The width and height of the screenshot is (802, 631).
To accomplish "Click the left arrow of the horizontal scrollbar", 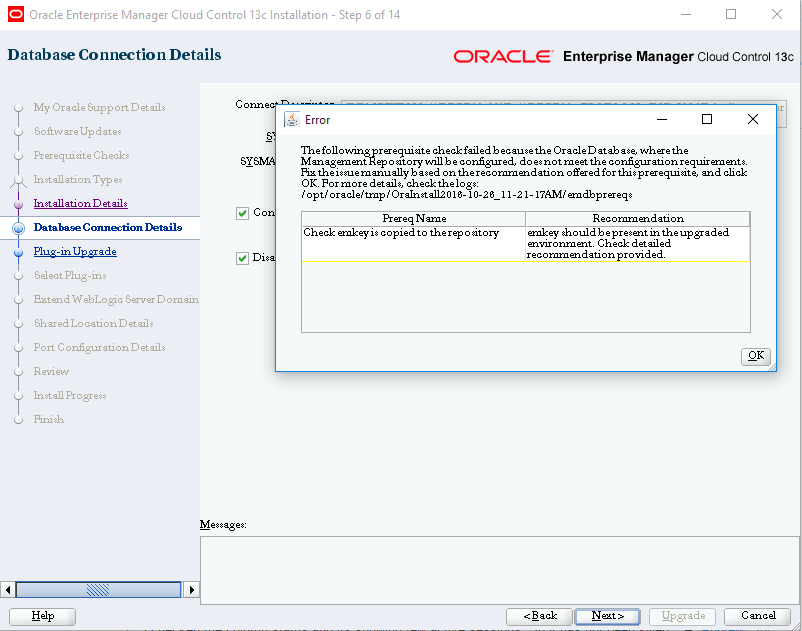I will click(x=7, y=589).
